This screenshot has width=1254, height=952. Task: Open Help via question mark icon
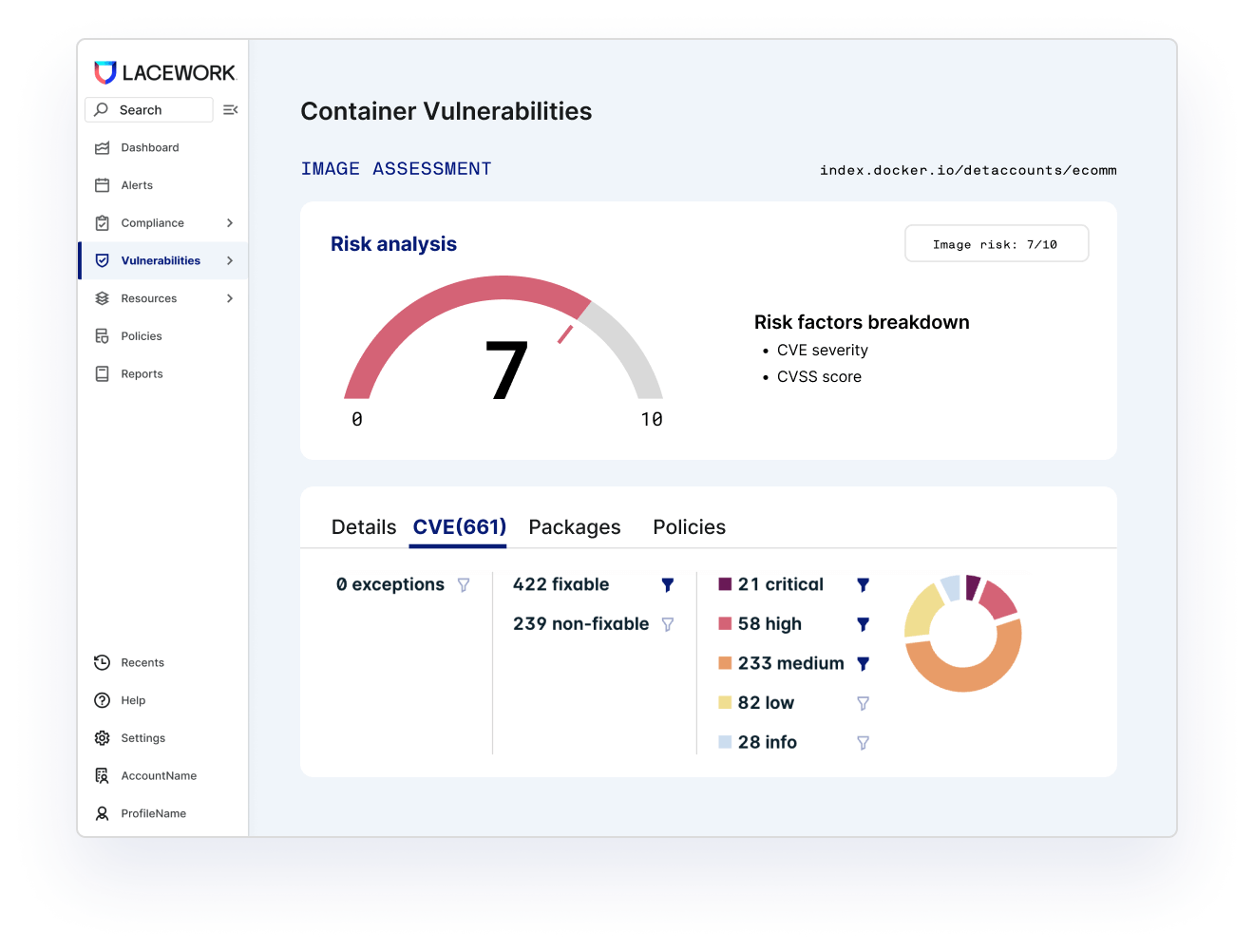pyautogui.click(x=103, y=701)
